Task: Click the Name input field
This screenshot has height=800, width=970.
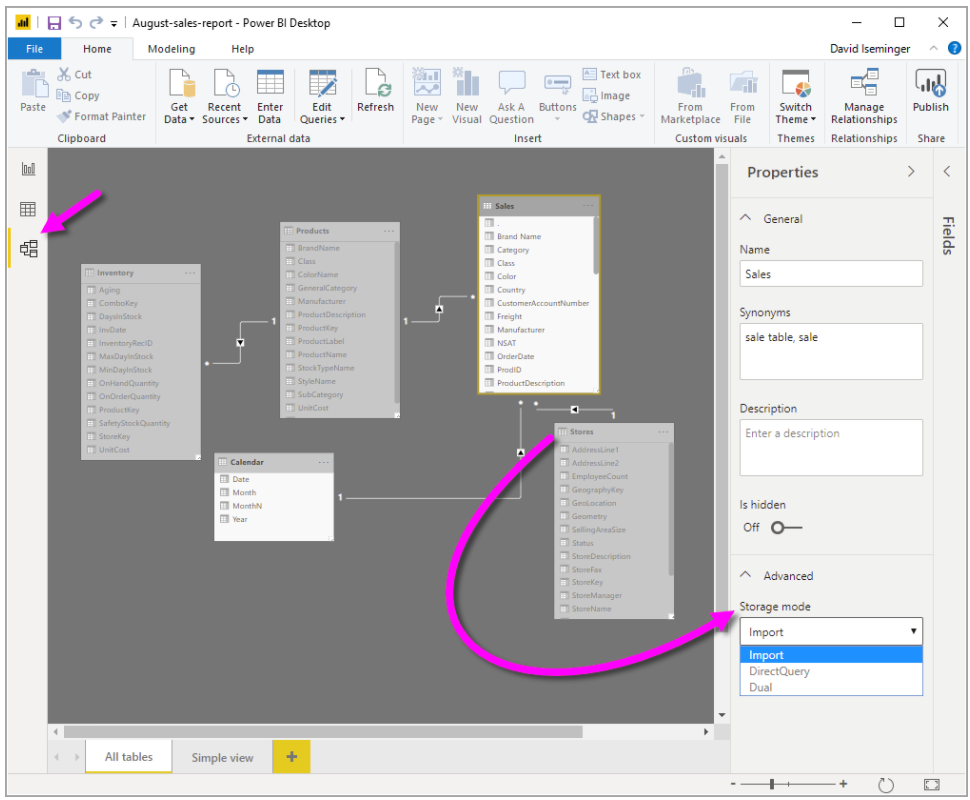Action: tap(831, 273)
